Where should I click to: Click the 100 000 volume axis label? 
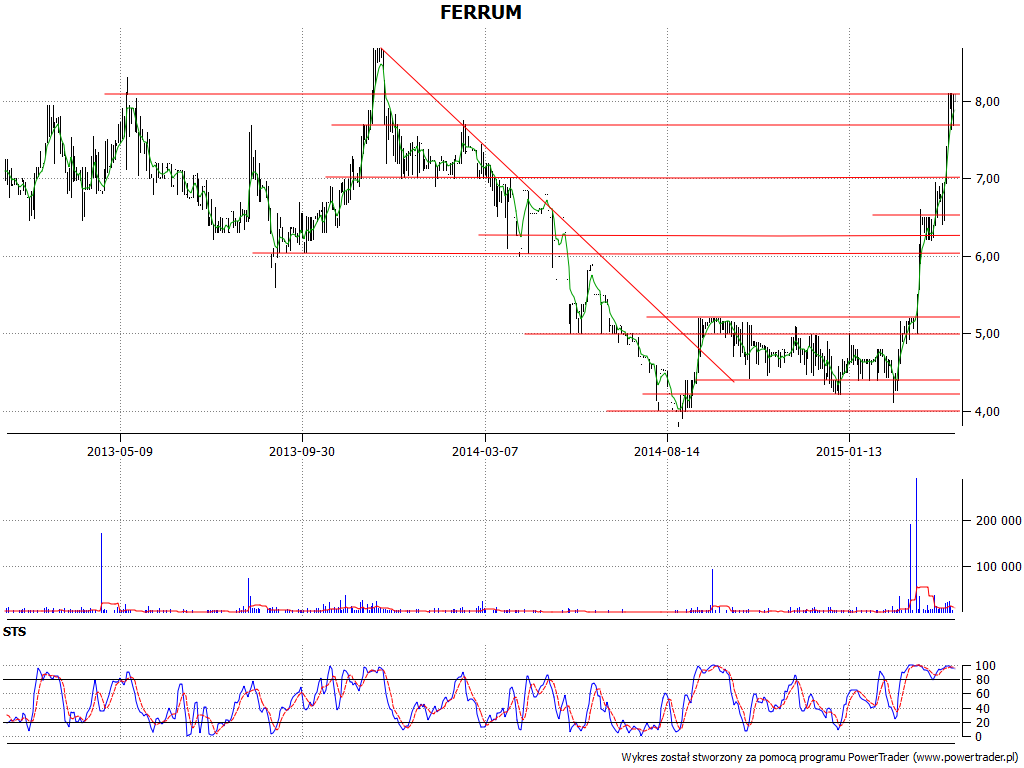(998, 567)
